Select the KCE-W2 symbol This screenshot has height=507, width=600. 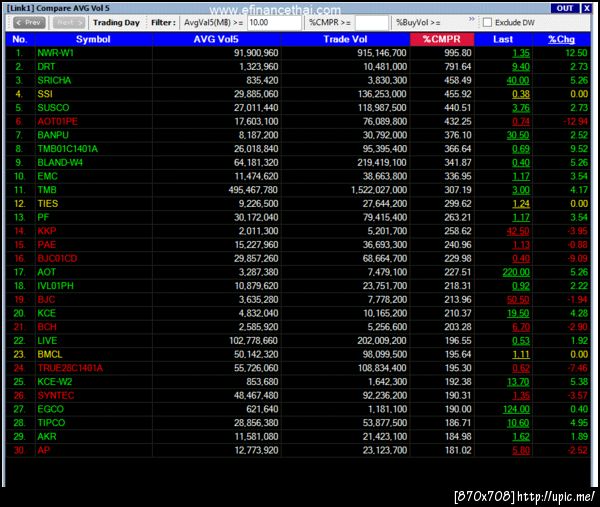click(x=55, y=382)
